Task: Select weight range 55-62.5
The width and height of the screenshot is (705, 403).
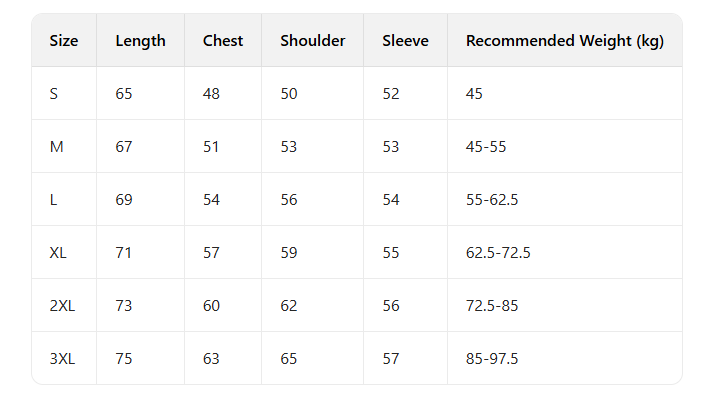Action: pos(492,200)
